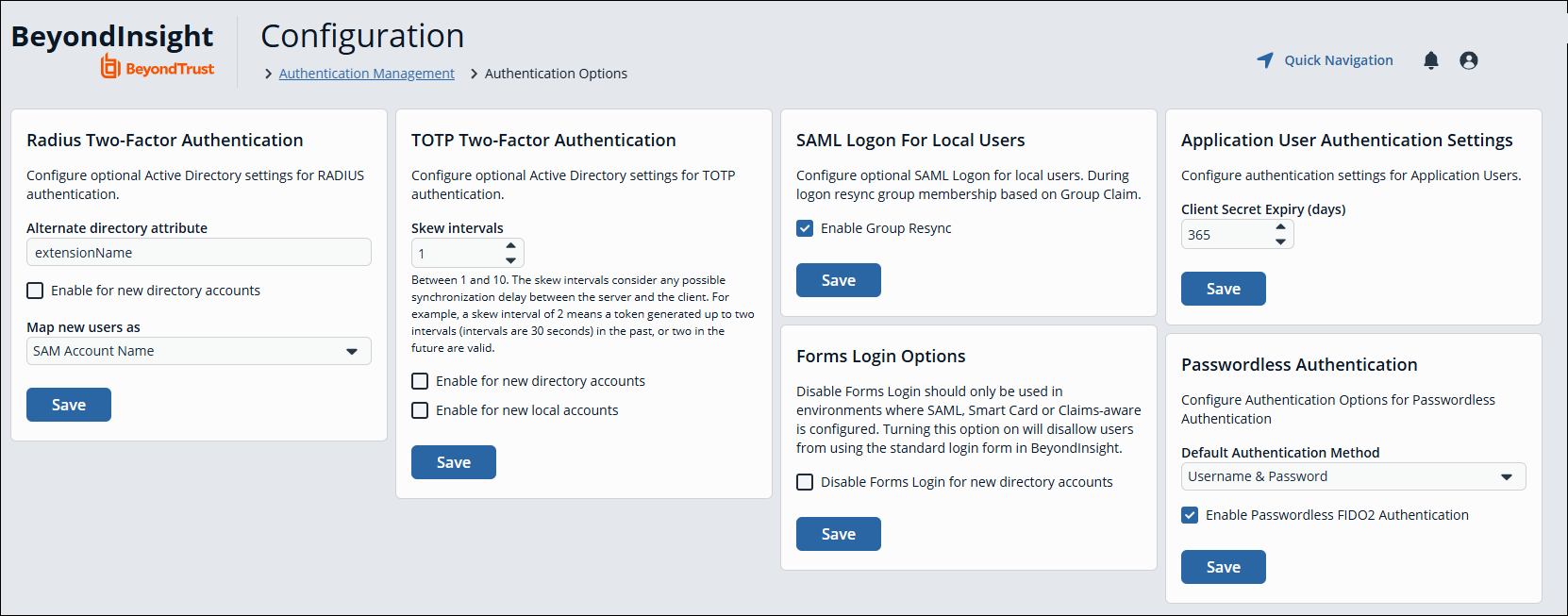Go to Authentication Management breadcrumb
The height and width of the screenshot is (616, 1568).
click(x=366, y=74)
